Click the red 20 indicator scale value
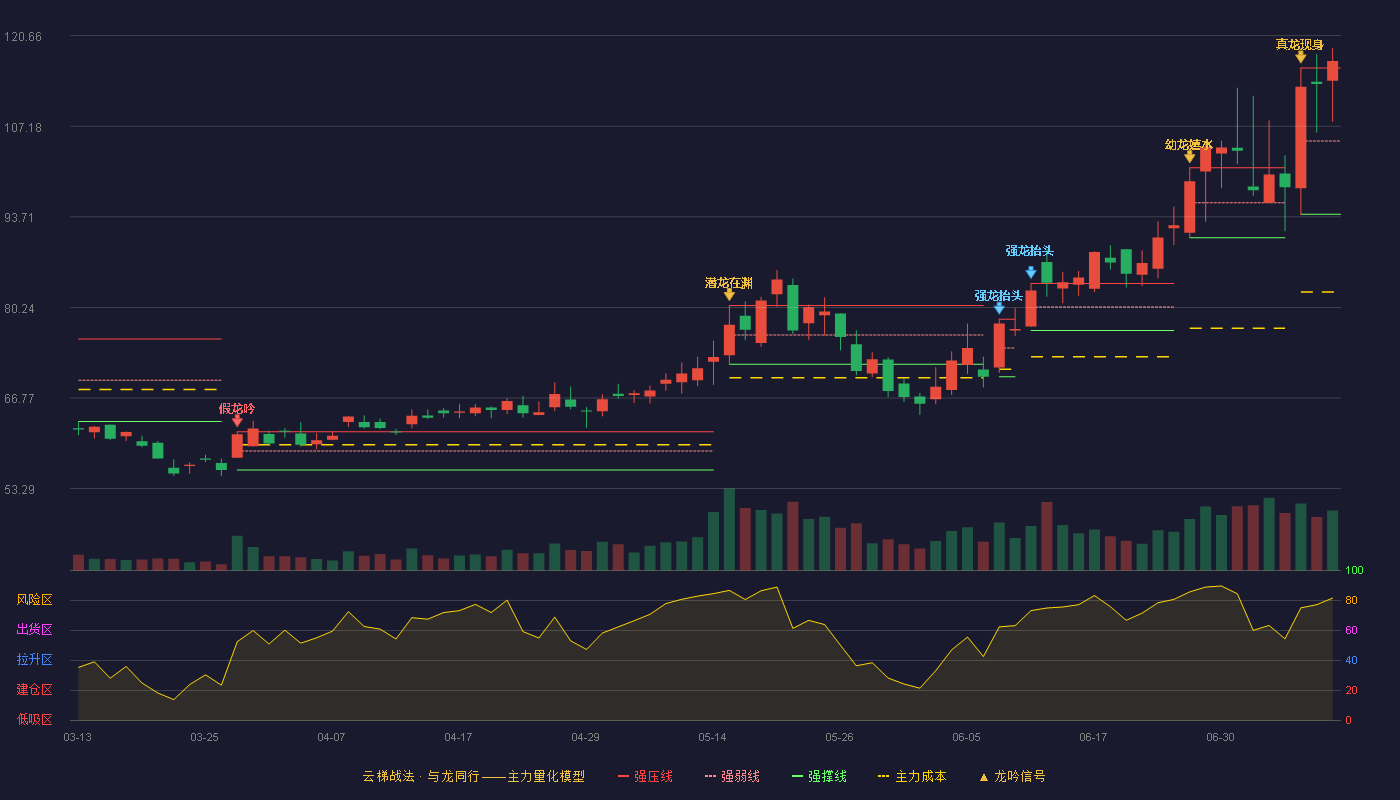The width and height of the screenshot is (1400, 800). (x=1350, y=690)
